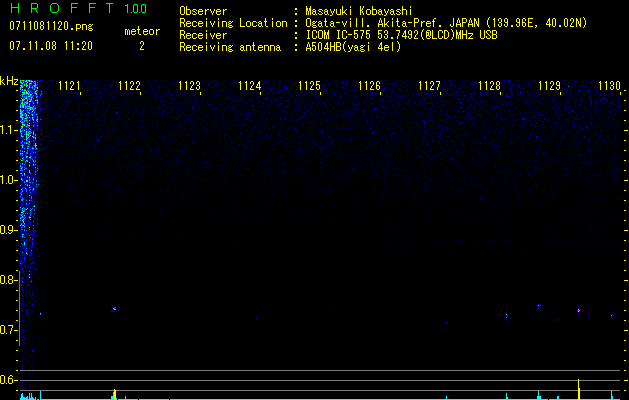Viewport: 629px width, 400px height.
Task: Click the 0.8 kHz frequency tick label
Action: 9,280
